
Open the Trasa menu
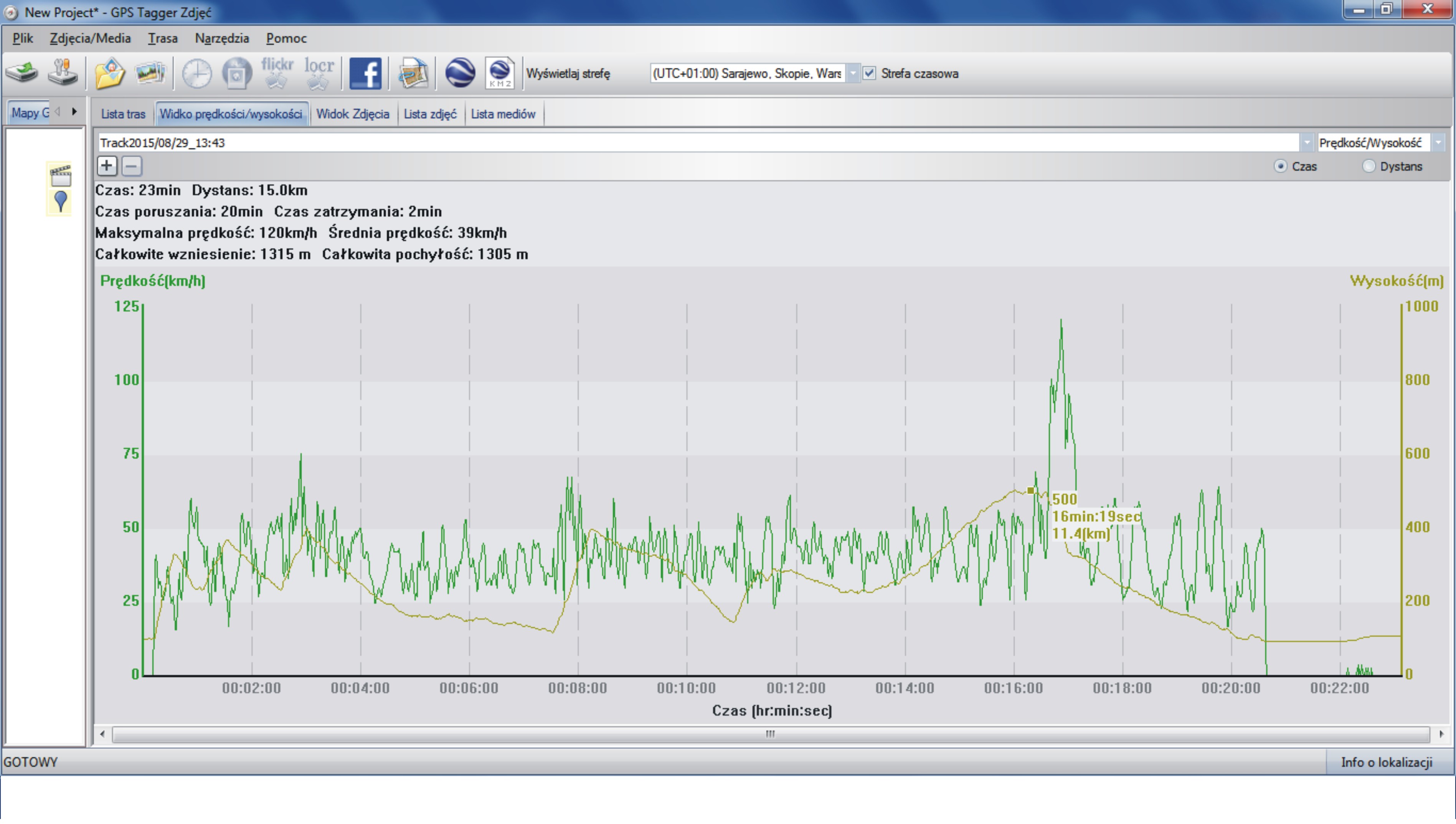(162, 38)
